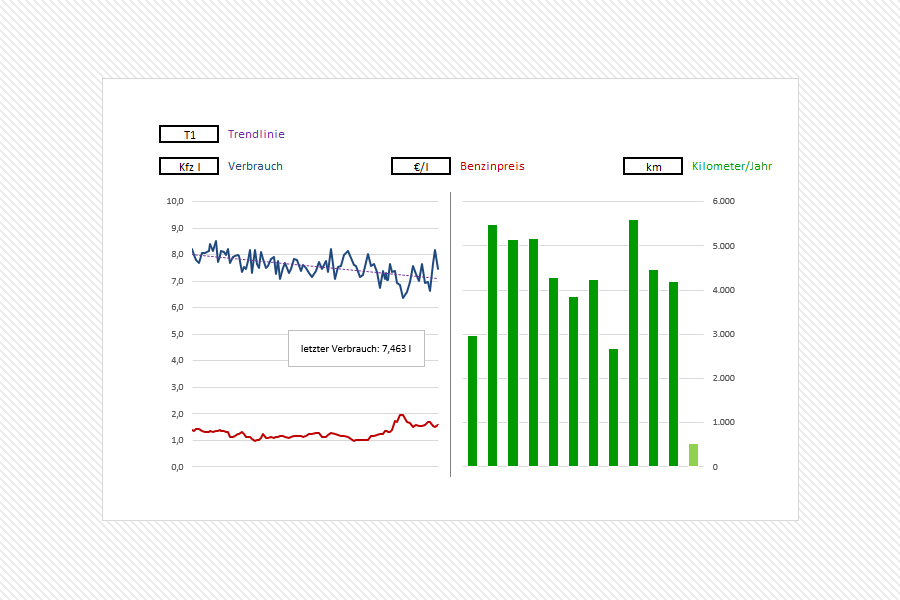Click the first bar in the kilometer chart
Viewport: 900px width, 600px height.
click(472, 400)
